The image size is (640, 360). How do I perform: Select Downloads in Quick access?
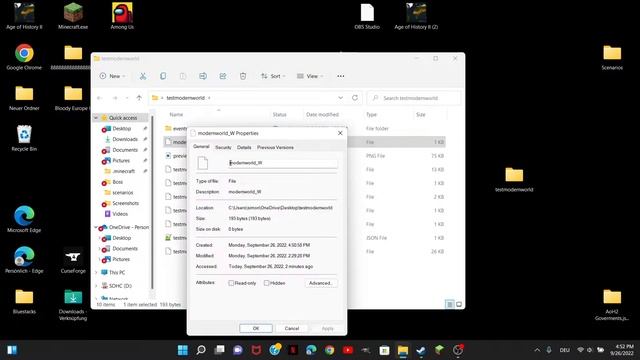coord(124,139)
